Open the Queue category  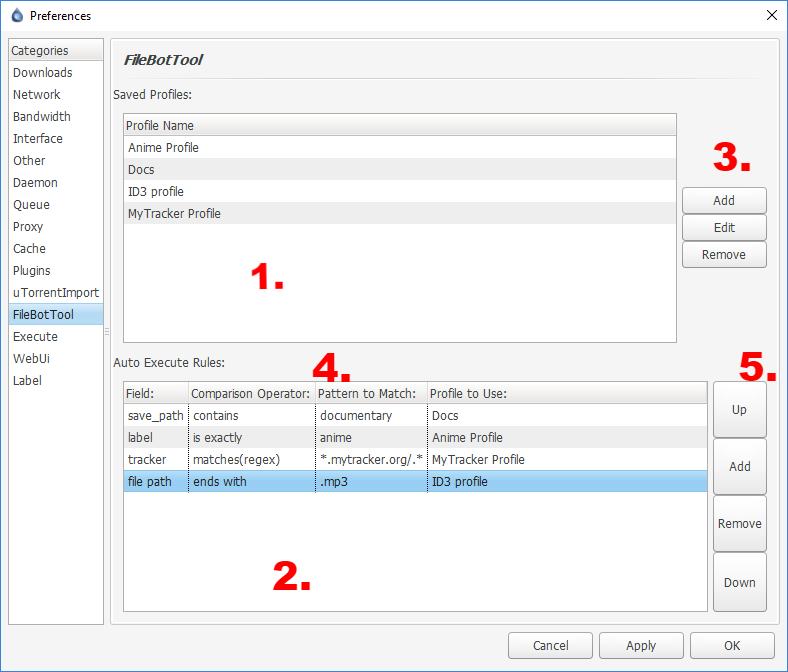point(56,205)
